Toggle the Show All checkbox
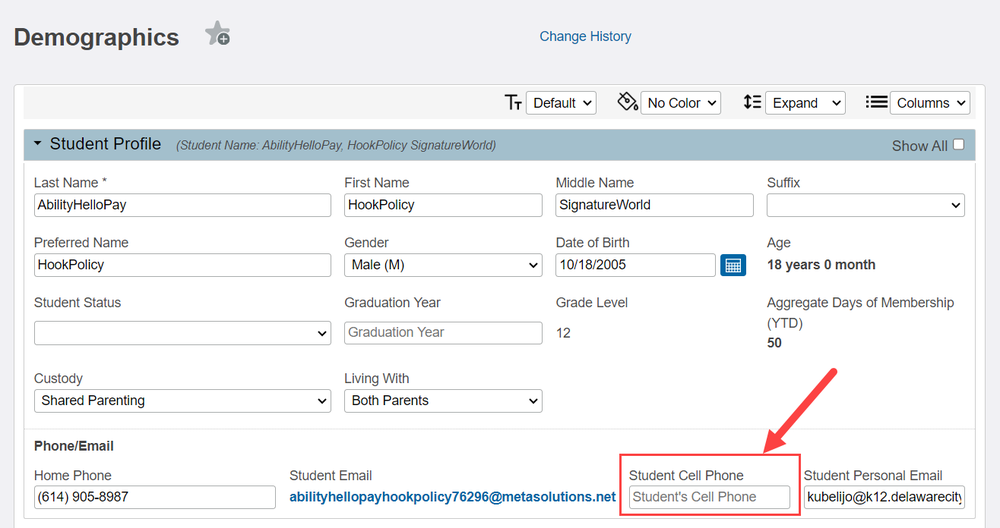Screen dimensions: 1000x528 point(959,145)
